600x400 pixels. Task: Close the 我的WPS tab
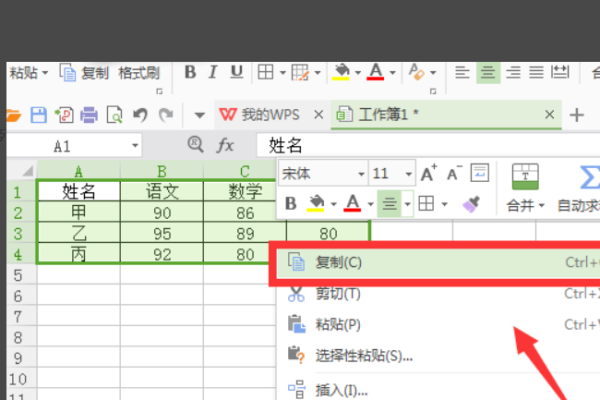click(x=318, y=114)
